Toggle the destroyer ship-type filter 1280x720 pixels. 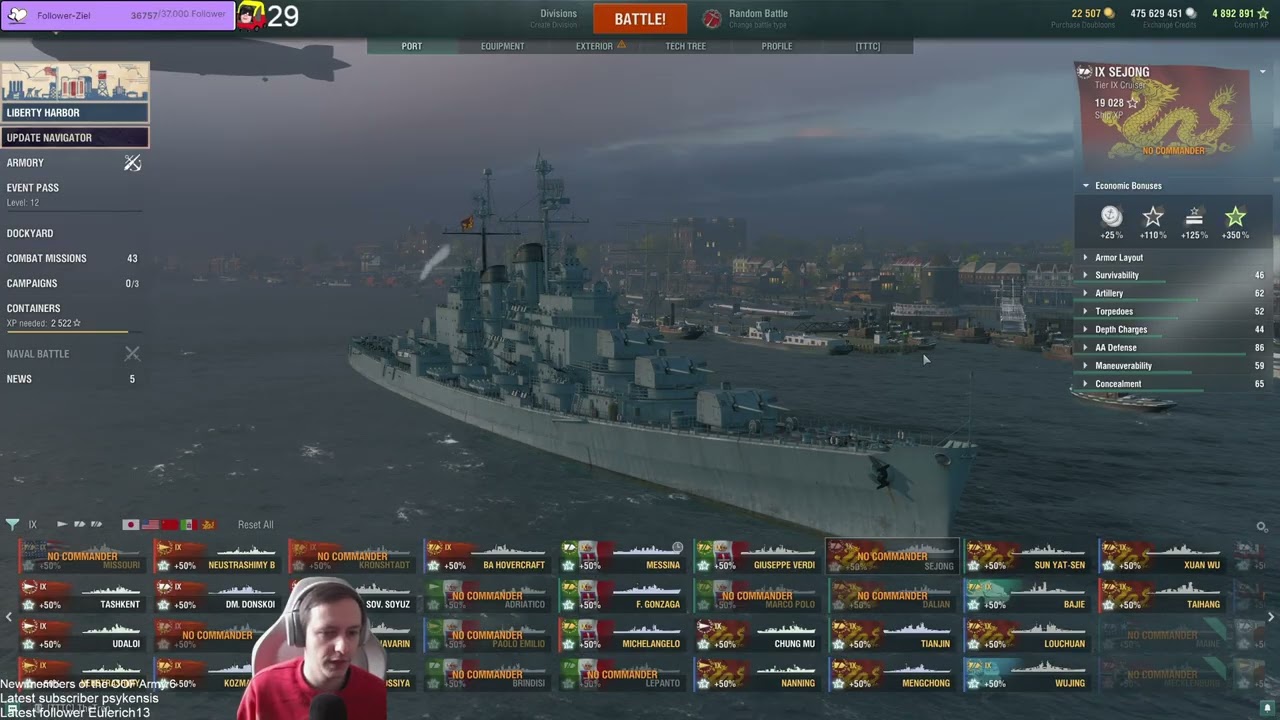pos(62,525)
